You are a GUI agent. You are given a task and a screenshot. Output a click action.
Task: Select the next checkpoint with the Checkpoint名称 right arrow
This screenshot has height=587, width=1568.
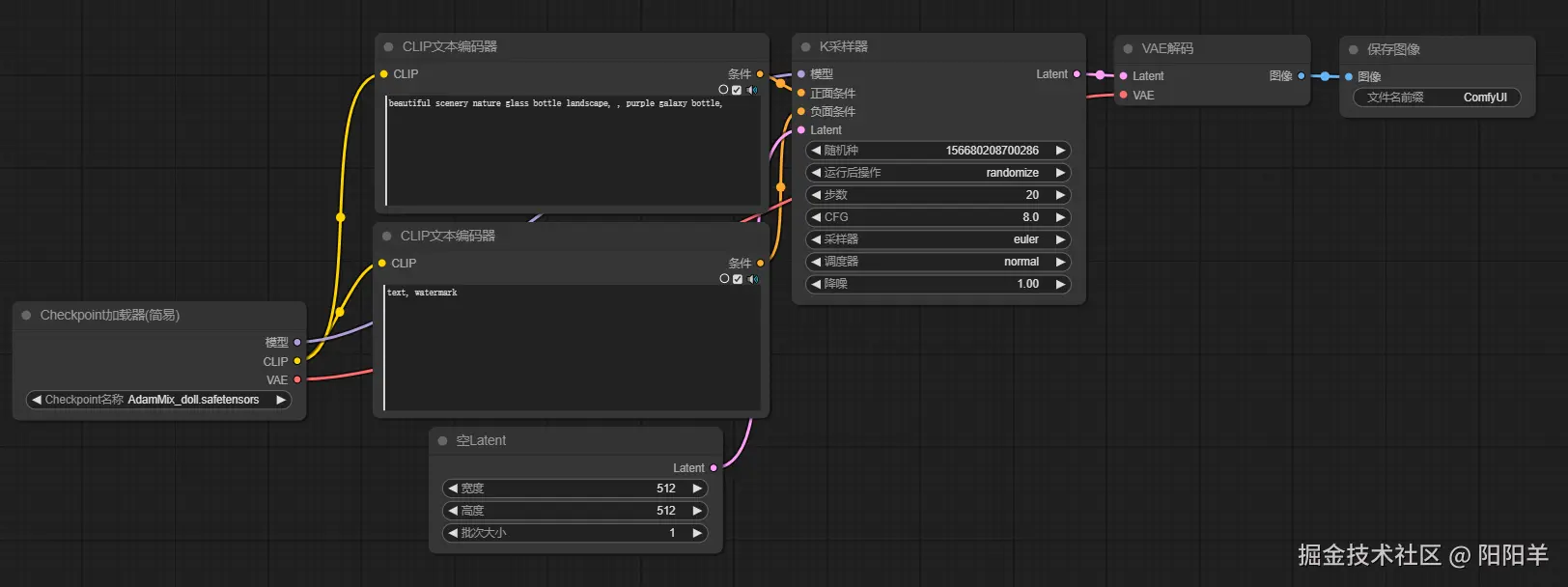(x=281, y=400)
